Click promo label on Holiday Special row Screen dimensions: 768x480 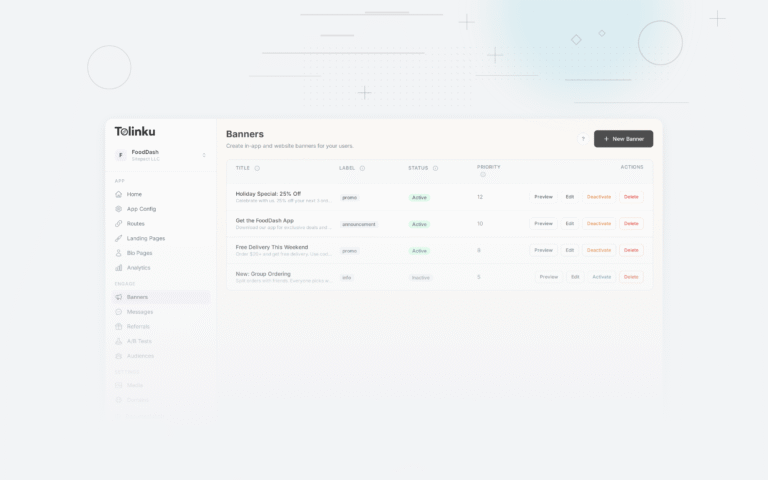[x=349, y=198]
